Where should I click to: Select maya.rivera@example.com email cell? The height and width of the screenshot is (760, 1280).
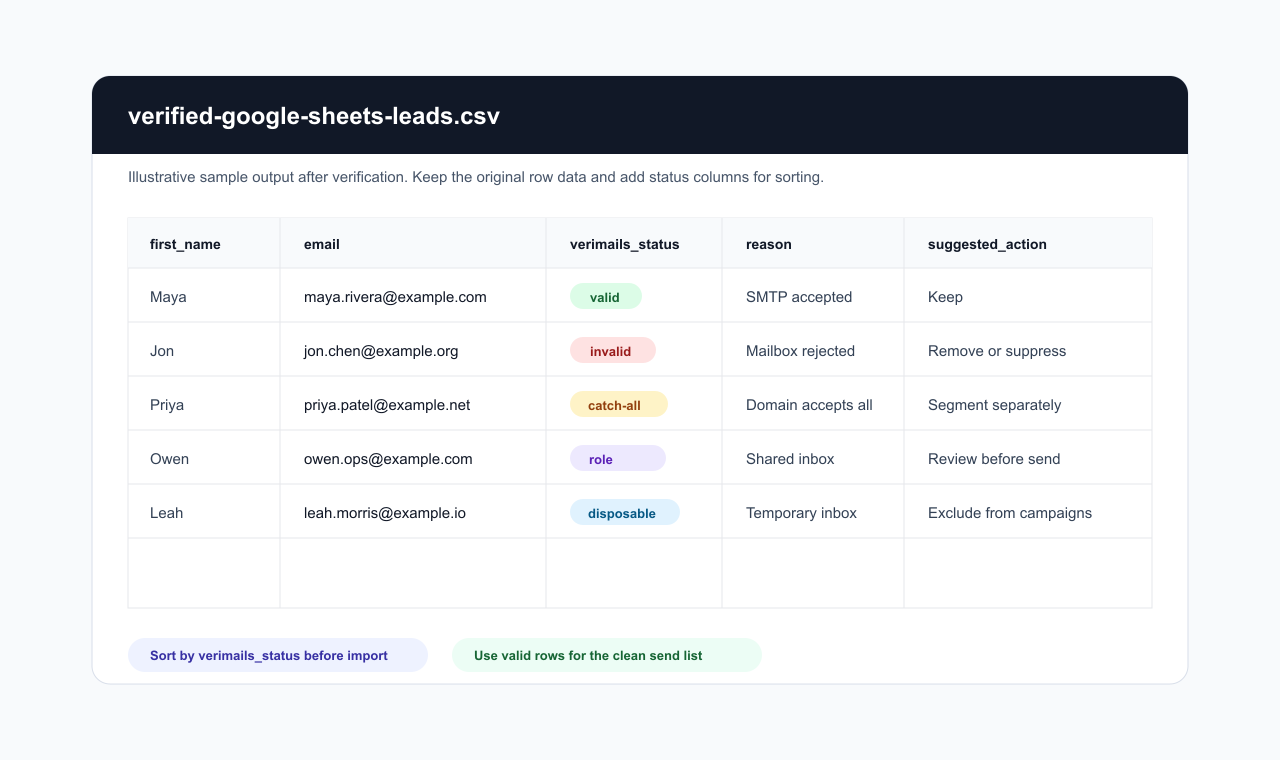click(x=413, y=296)
